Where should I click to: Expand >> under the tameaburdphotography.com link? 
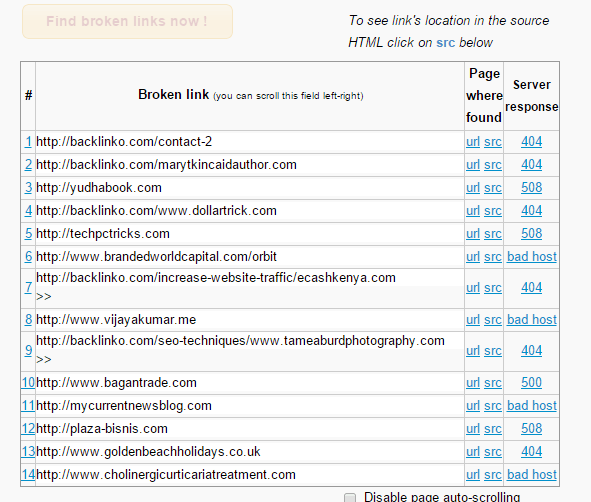pos(44,360)
